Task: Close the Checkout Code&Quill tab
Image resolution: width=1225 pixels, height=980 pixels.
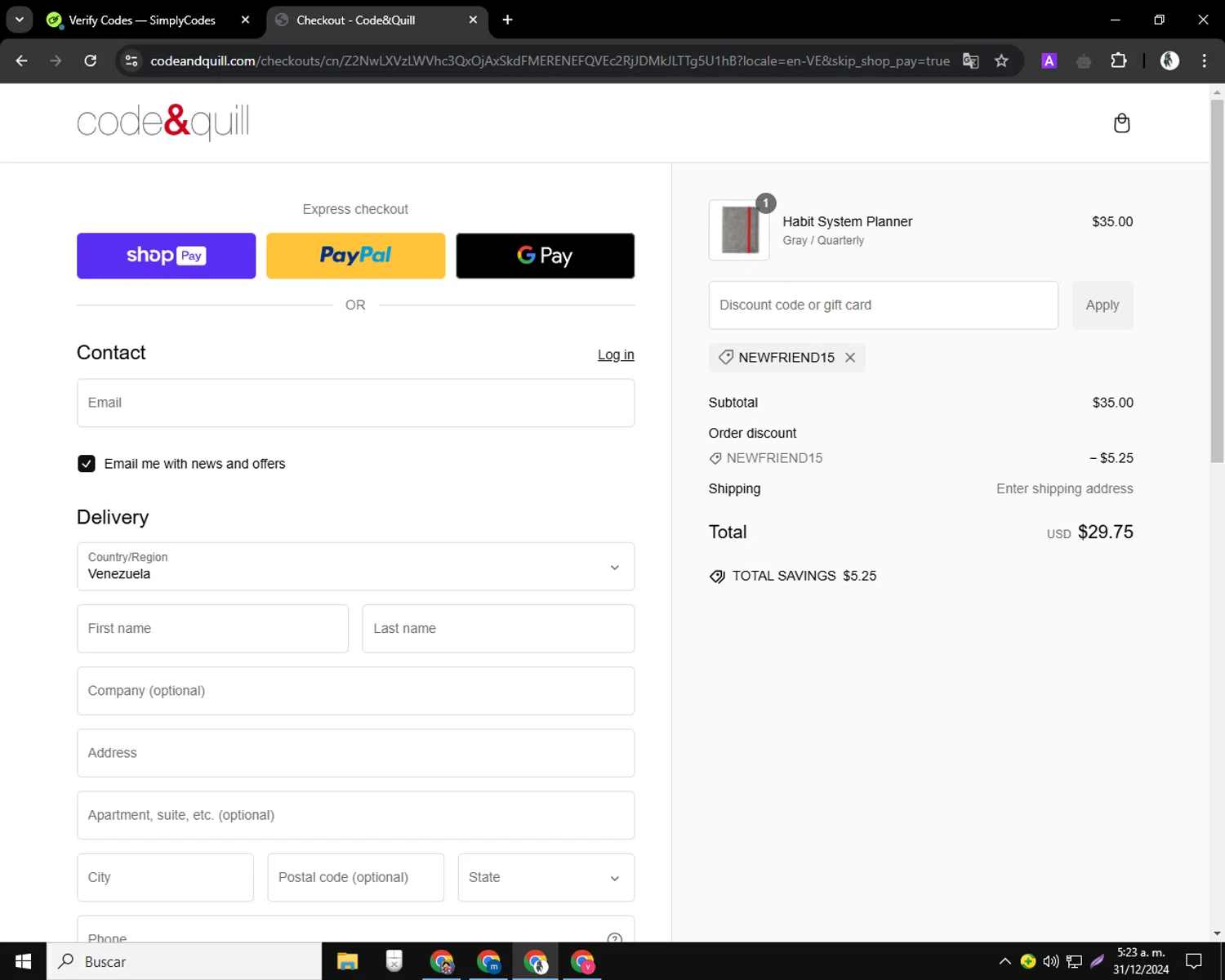Action: click(x=473, y=20)
